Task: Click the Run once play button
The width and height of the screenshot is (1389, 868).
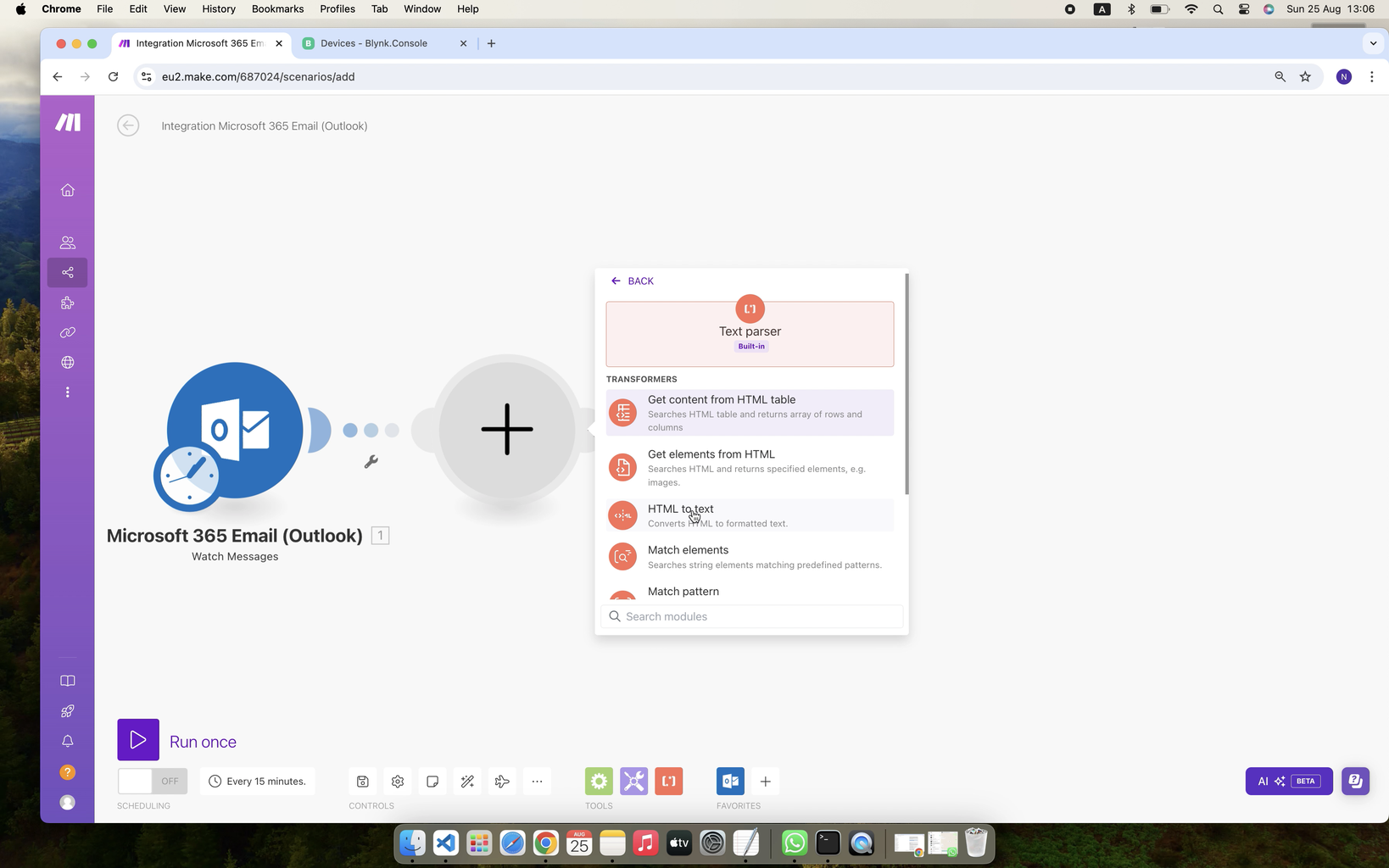Action: coord(138,740)
